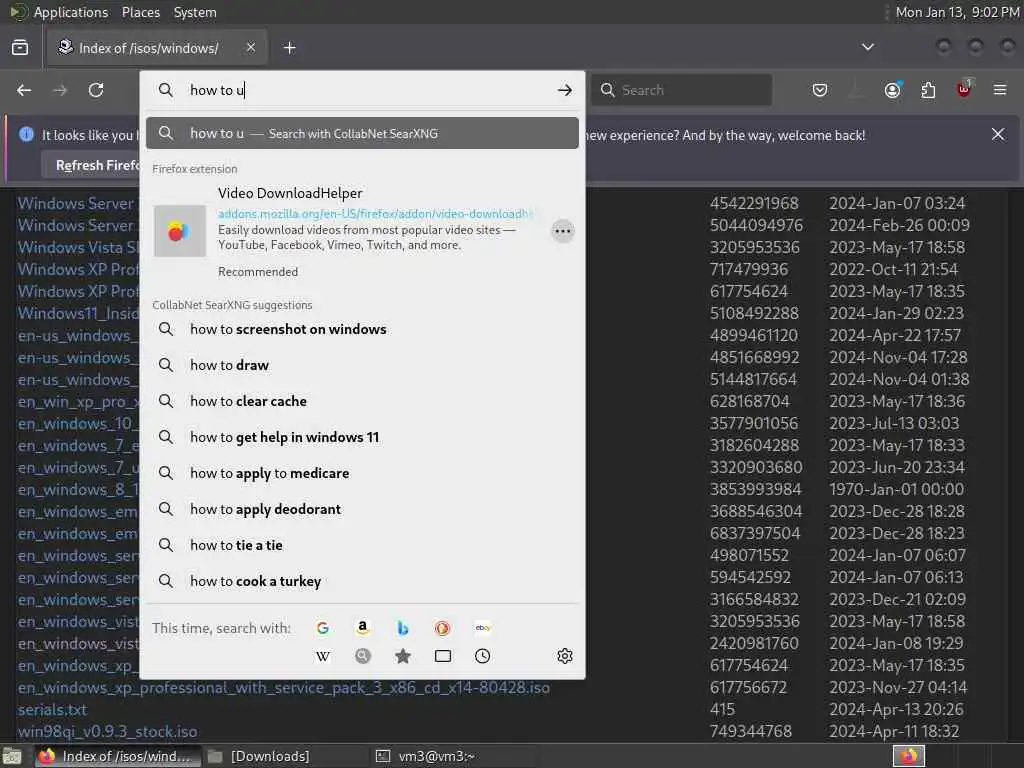Submit search with the go arrow

pyautogui.click(x=564, y=90)
